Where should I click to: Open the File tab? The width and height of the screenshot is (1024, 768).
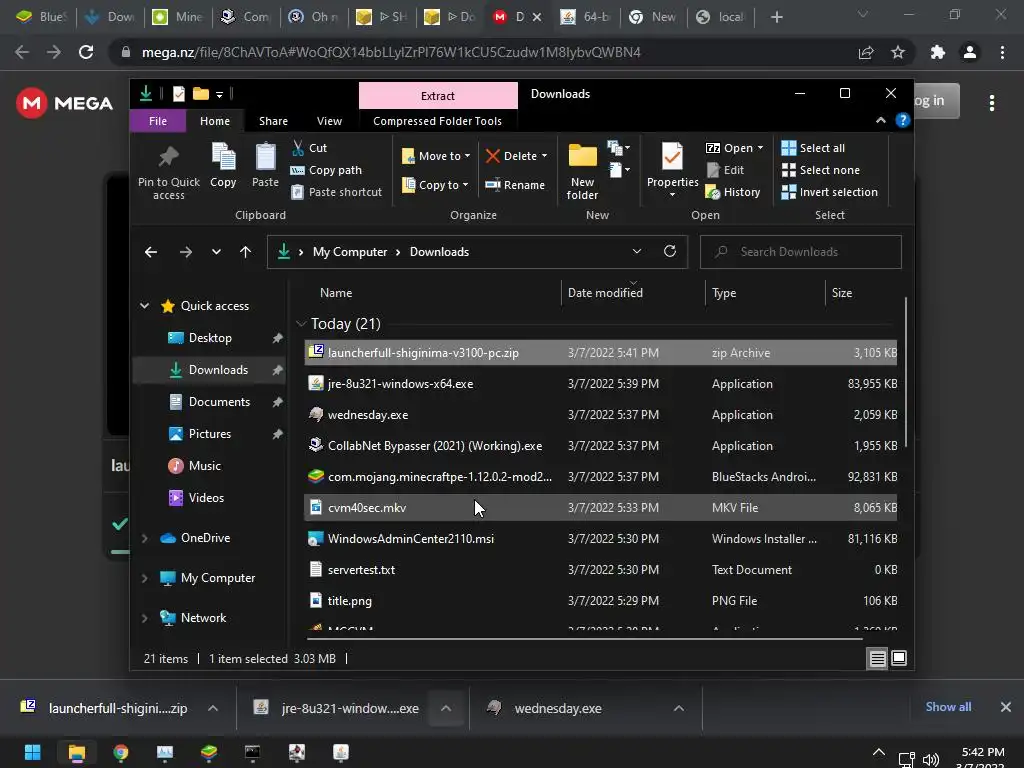click(158, 121)
